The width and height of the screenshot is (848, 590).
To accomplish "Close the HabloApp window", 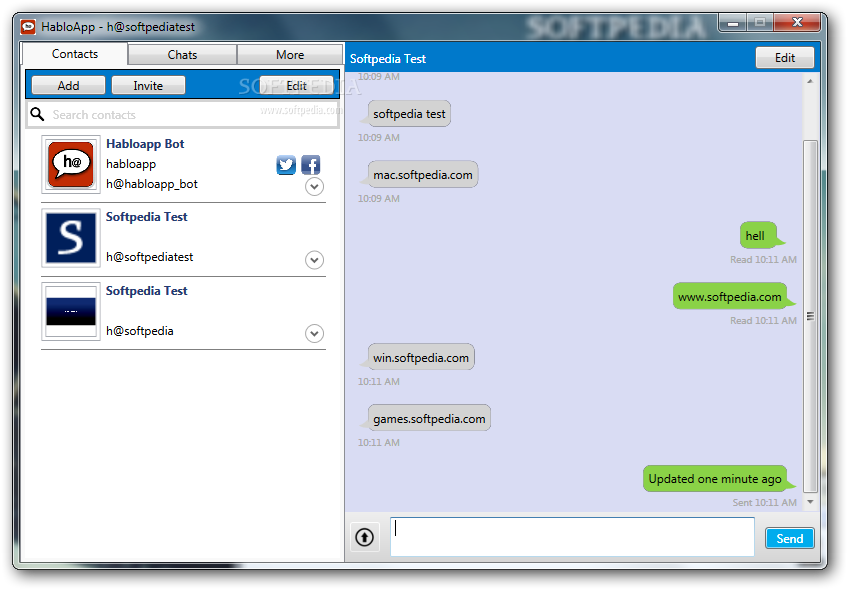I will [x=797, y=23].
